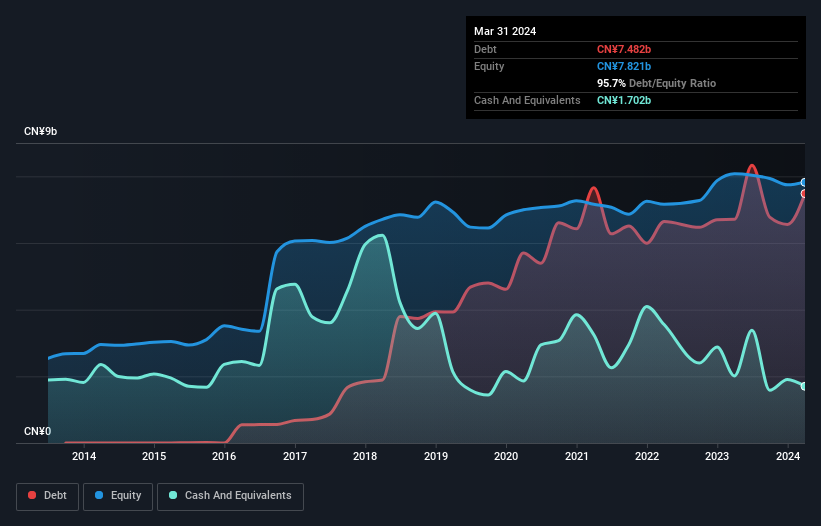This screenshot has height=526, width=821.
Task: Click the 2022 x-axis label
Action: (x=647, y=456)
